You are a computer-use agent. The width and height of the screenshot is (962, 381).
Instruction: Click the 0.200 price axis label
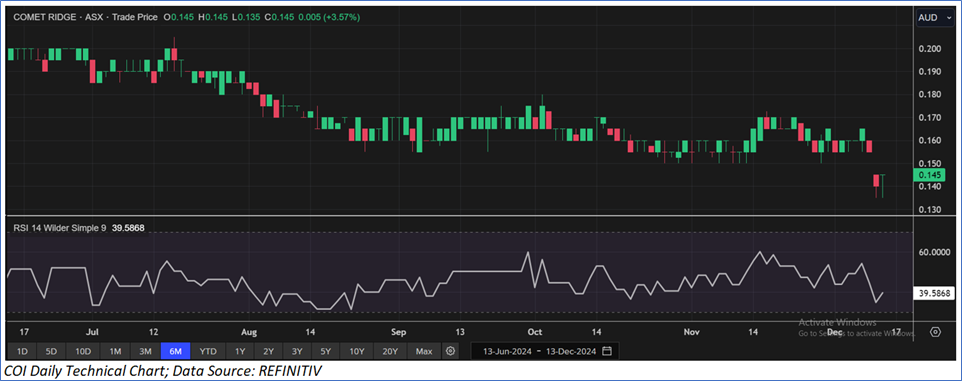coord(929,49)
